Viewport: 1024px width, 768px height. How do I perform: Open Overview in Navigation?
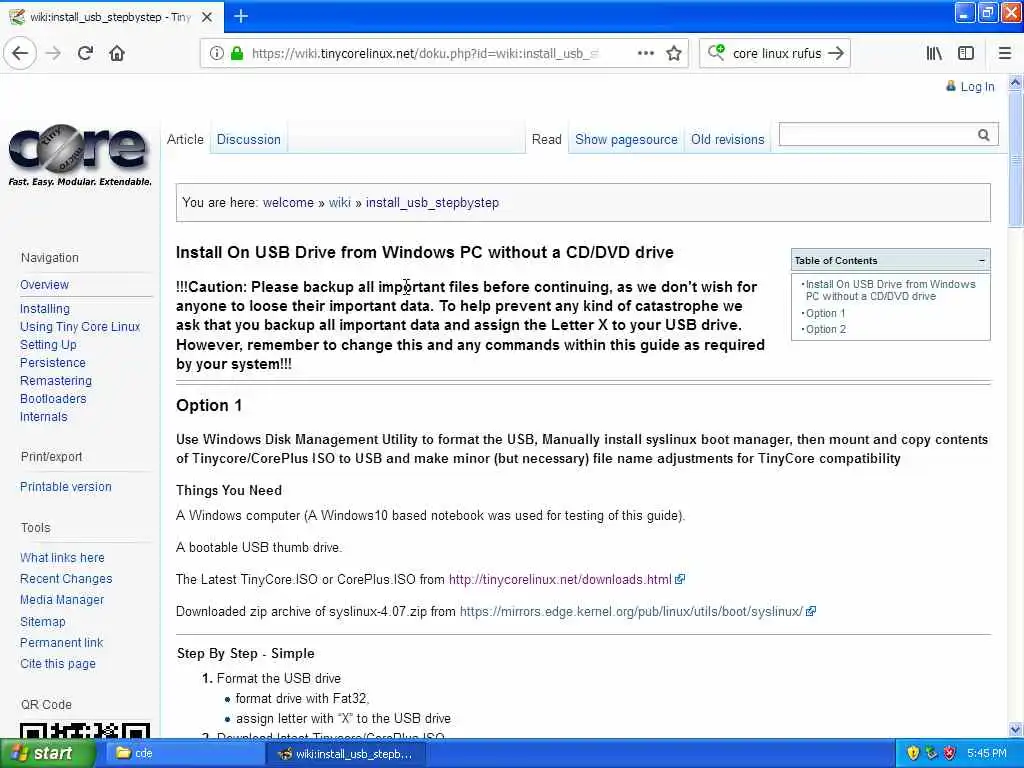tap(44, 285)
